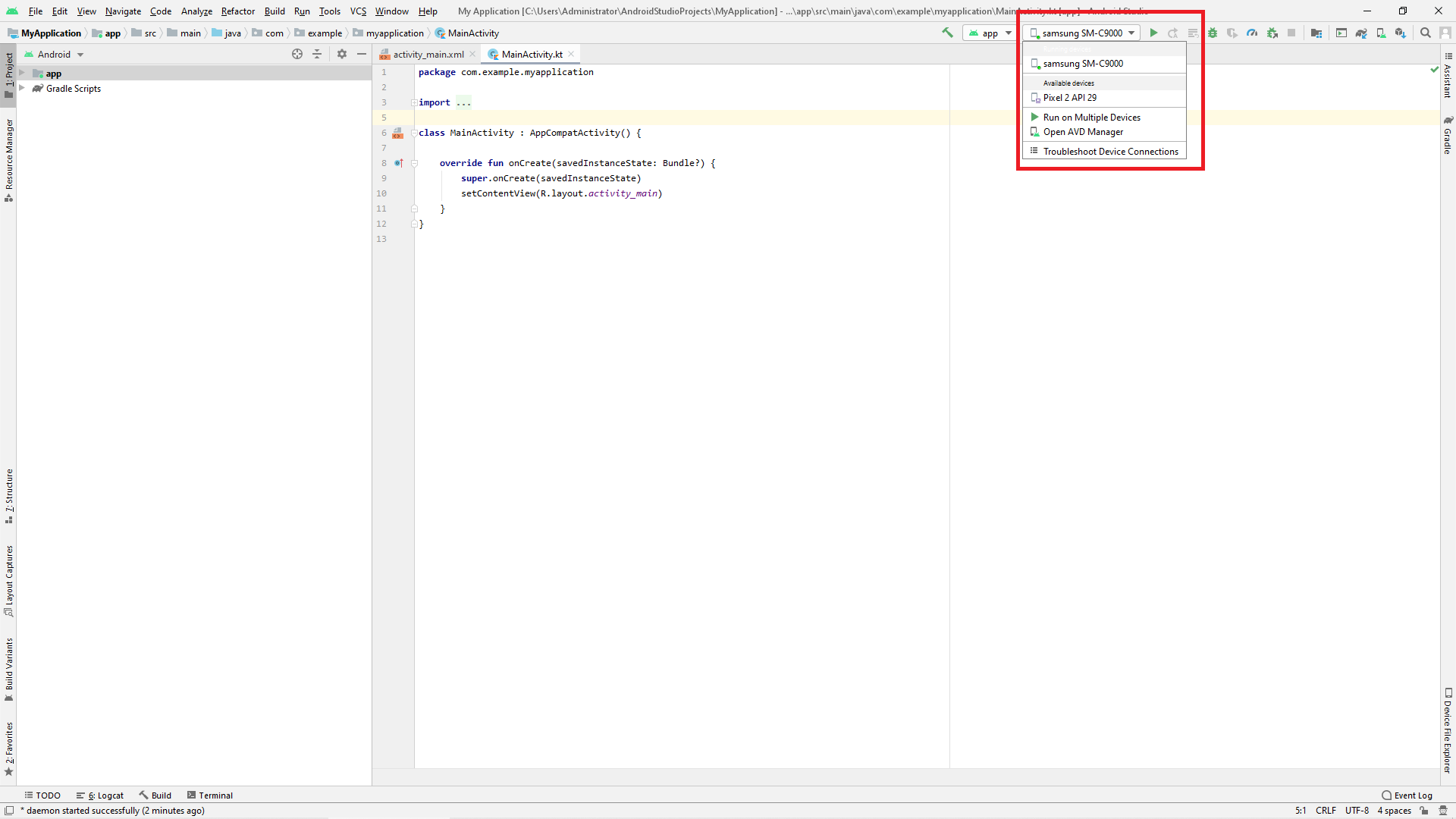Select Pixel 2 API 29 device
The image size is (1456, 819).
(x=1069, y=97)
